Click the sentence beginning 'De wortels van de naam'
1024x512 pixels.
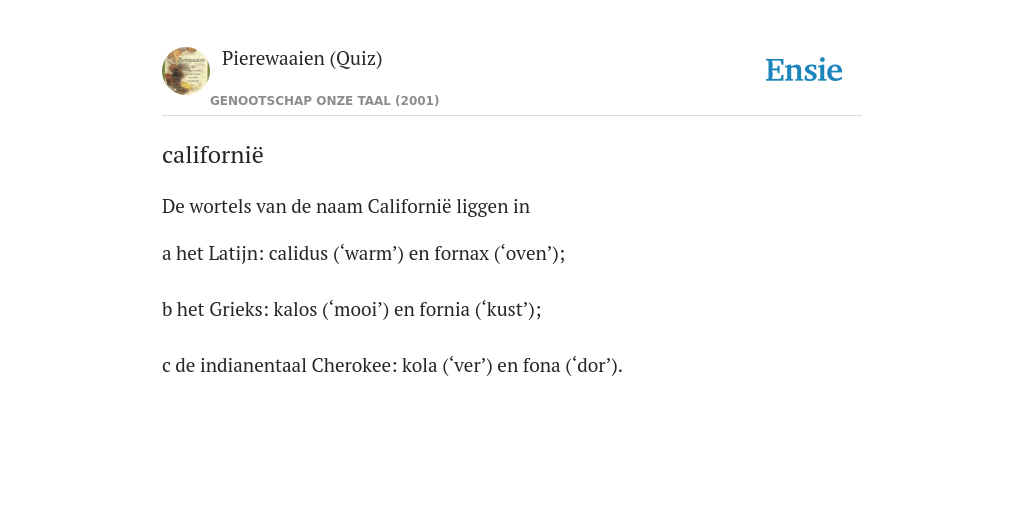point(345,206)
